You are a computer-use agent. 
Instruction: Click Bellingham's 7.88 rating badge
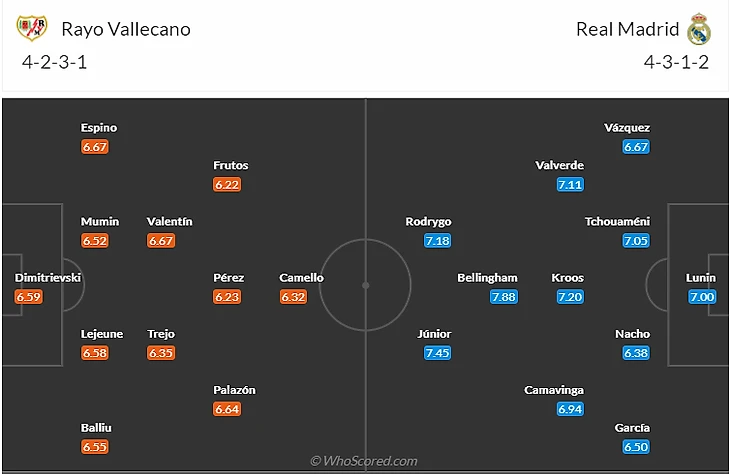pos(503,297)
